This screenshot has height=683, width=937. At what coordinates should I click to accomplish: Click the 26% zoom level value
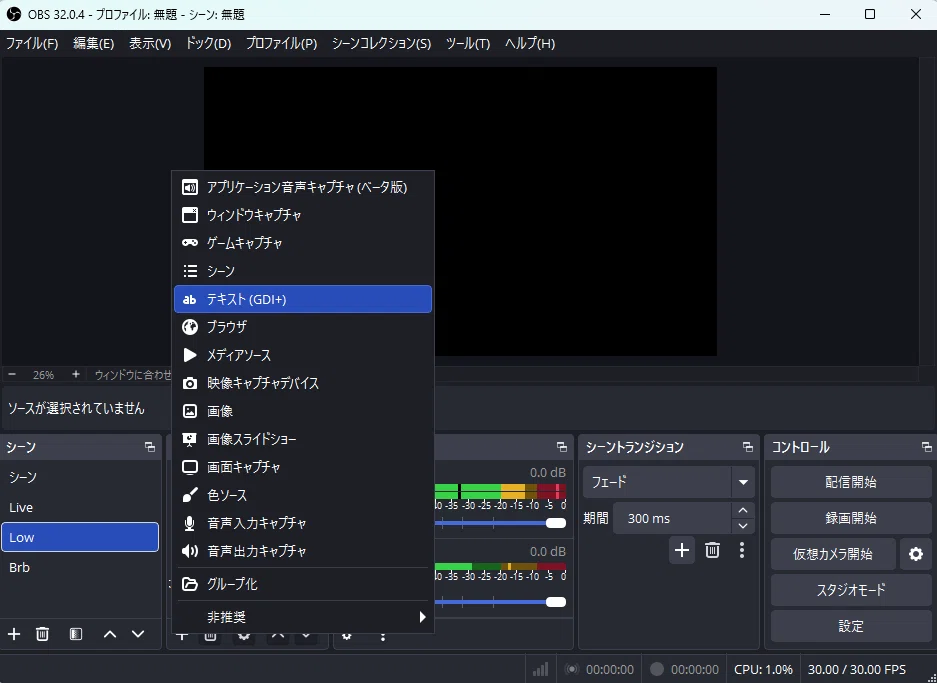tap(43, 375)
